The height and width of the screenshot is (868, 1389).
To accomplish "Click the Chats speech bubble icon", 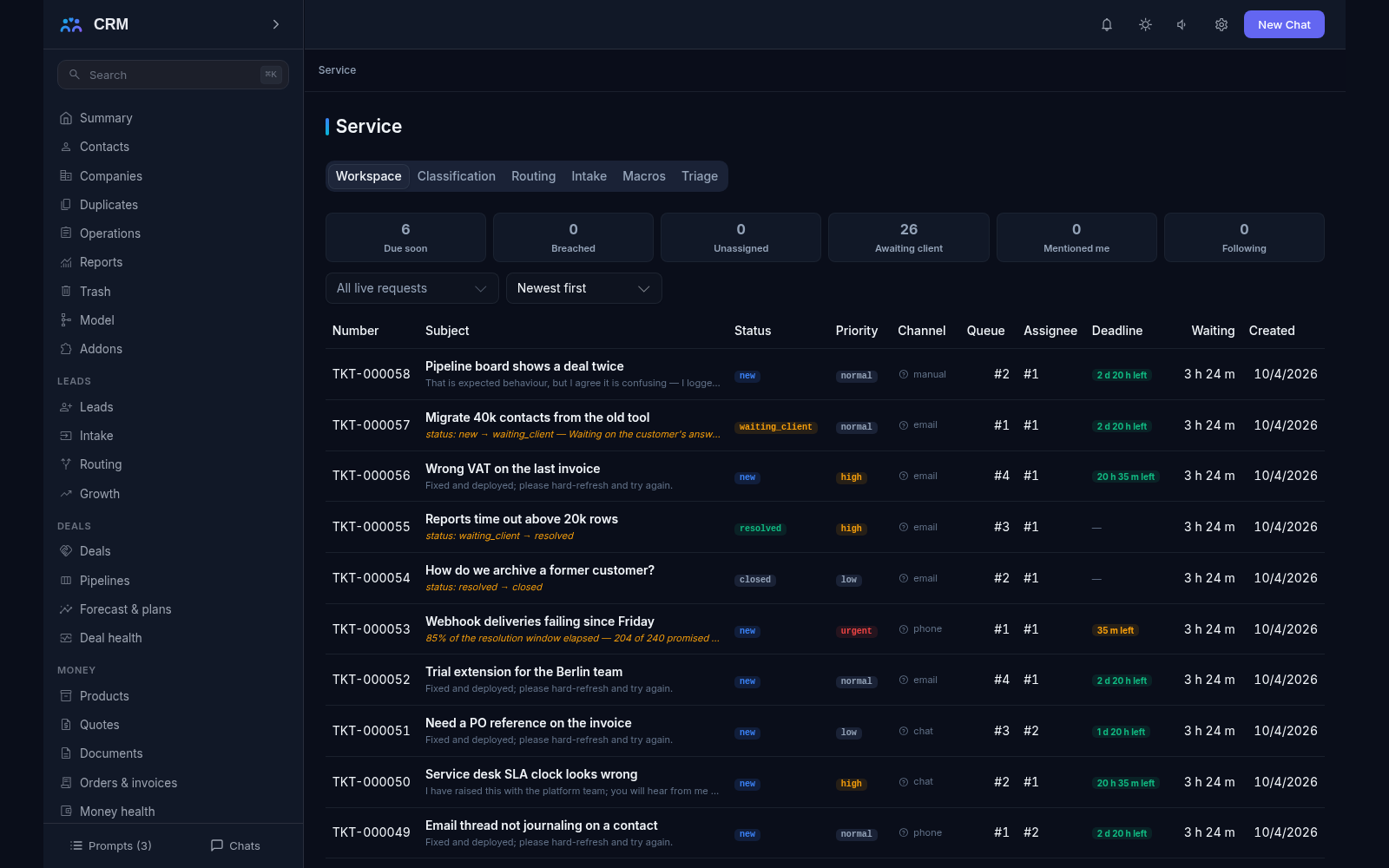I will tap(217, 845).
